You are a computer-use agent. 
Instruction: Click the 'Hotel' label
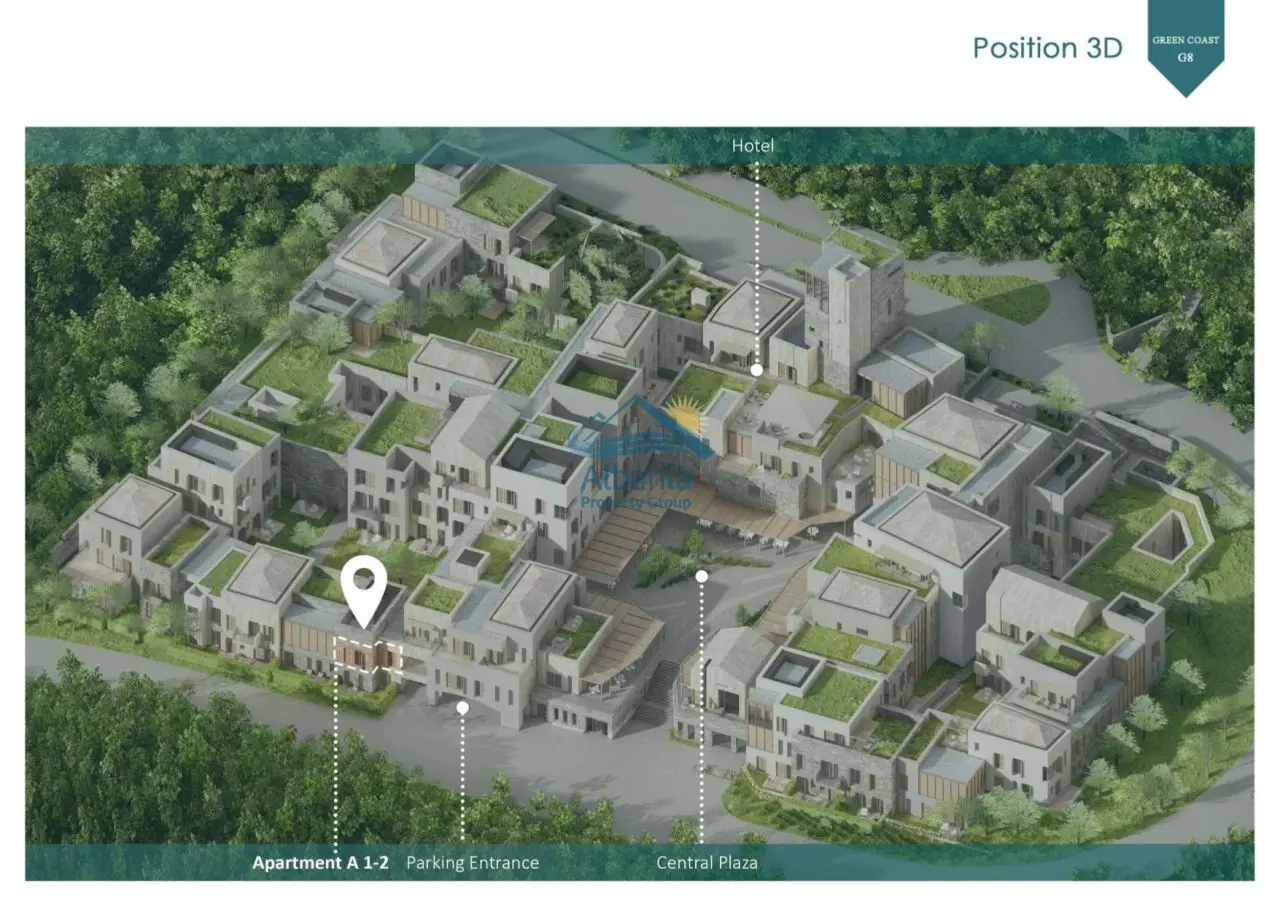pos(753,146)
